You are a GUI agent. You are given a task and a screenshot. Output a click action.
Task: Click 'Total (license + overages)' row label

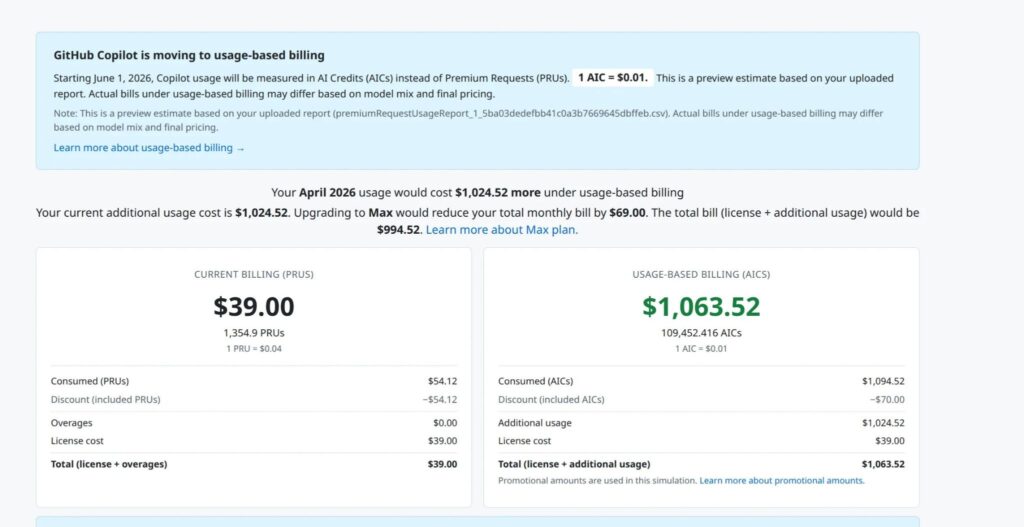[x=108, y=464]
